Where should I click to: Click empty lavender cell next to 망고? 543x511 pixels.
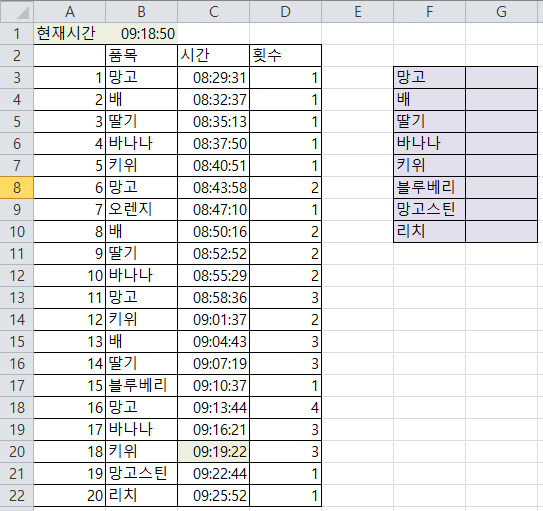tap(501, 78)
